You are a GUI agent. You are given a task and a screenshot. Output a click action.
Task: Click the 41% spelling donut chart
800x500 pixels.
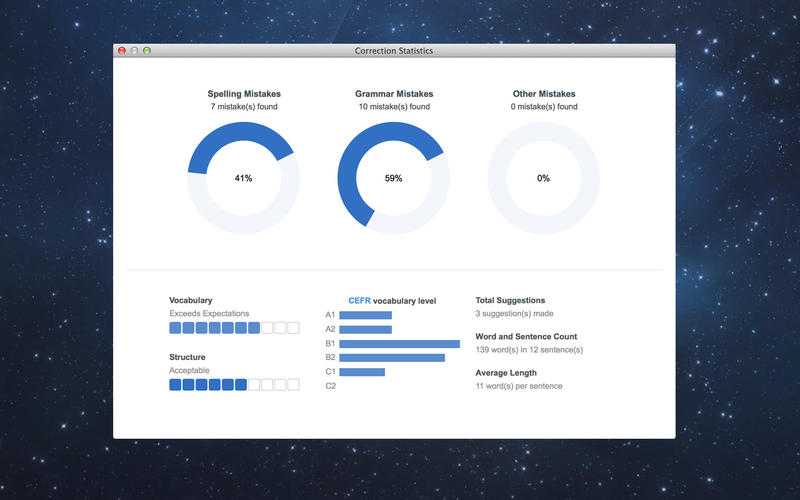click(x=243, y=178)
